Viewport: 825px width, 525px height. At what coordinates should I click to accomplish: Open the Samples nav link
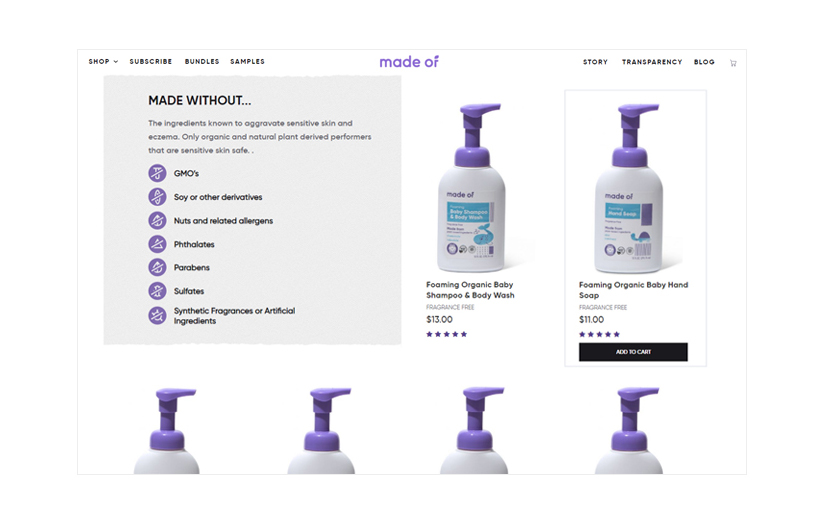point(247,62)
